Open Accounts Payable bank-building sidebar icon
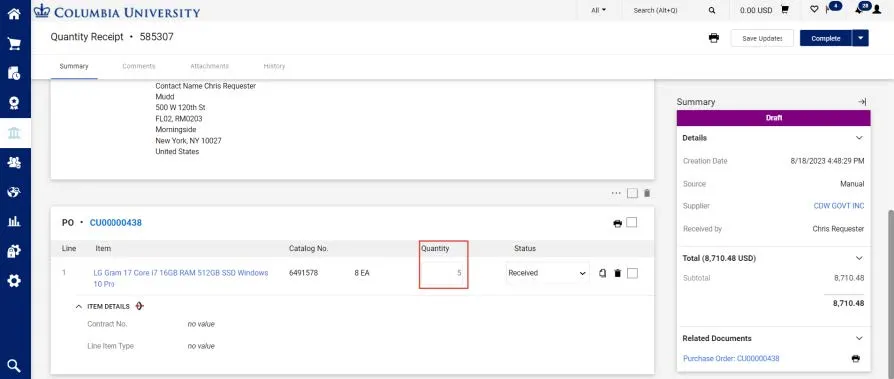 click(14, 133)
